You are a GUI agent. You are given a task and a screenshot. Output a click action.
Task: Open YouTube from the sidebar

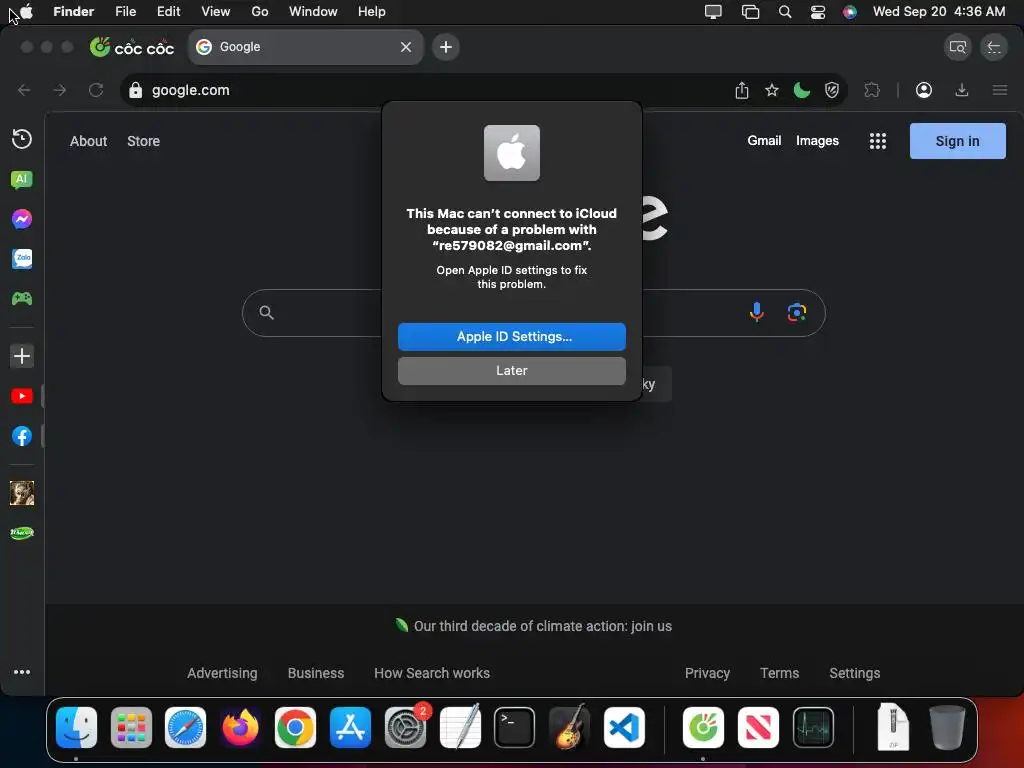click(22, 396)
